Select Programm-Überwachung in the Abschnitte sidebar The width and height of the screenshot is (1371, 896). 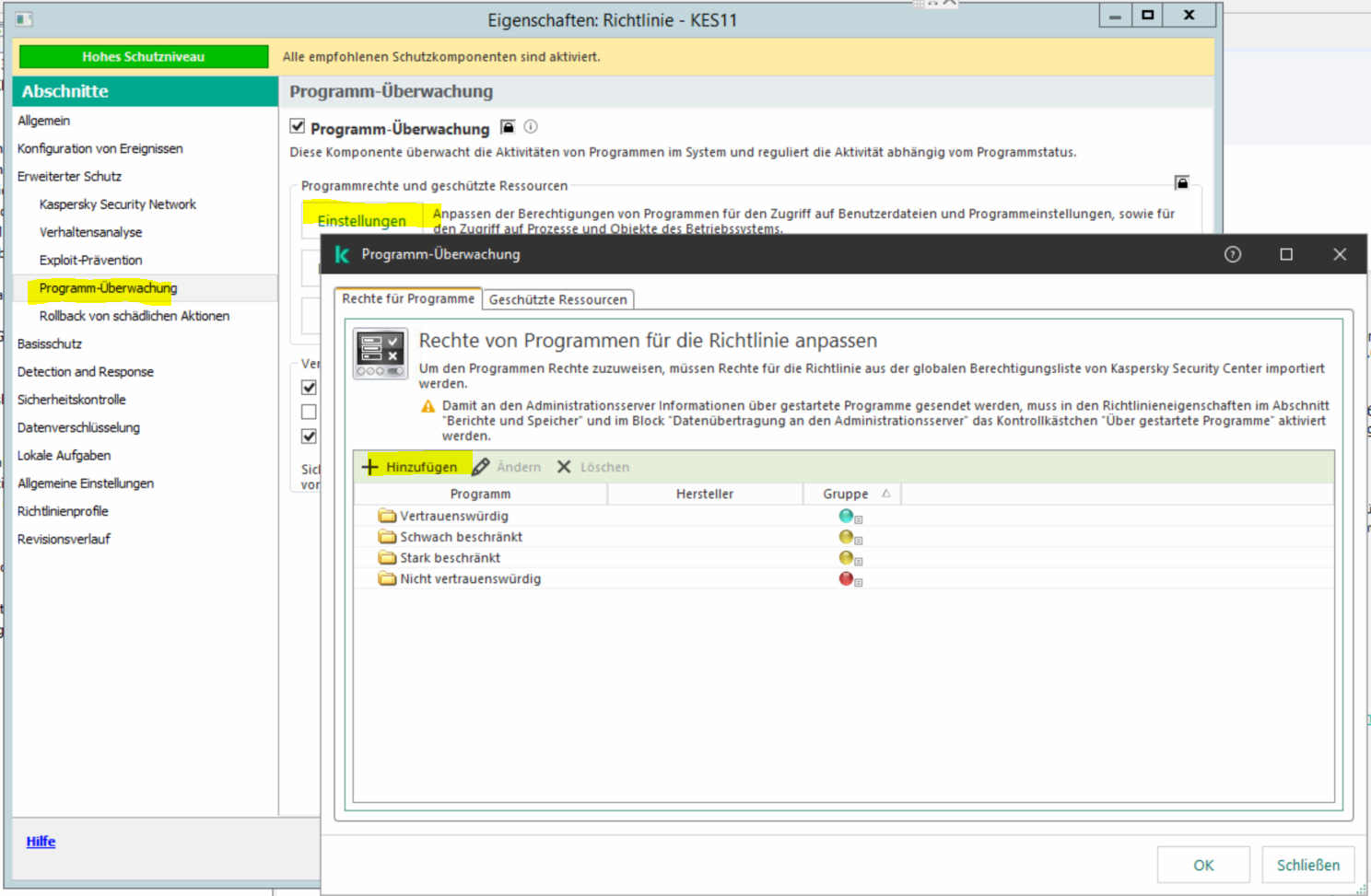pyautogui.click(x=108, y=288)
